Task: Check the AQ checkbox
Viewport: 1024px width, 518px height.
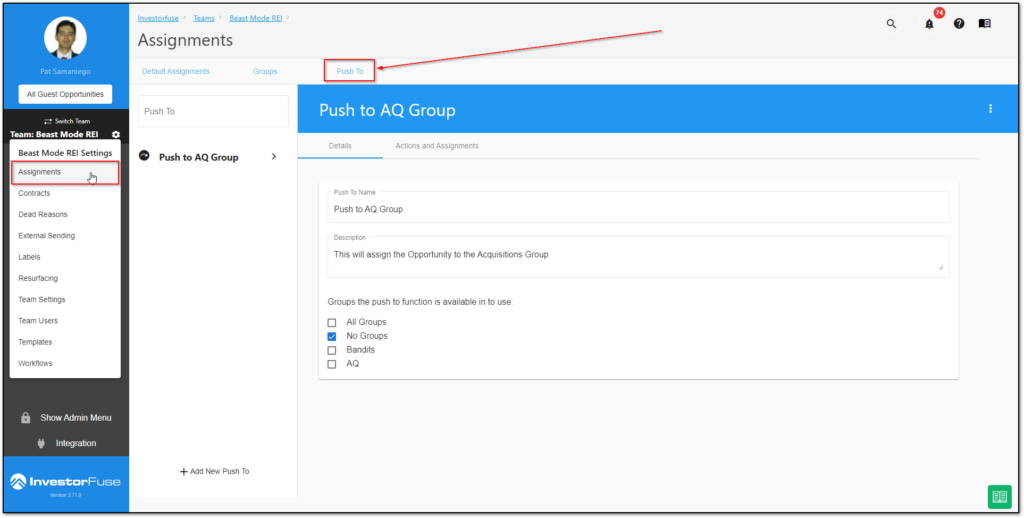Action: coord(332,364)
